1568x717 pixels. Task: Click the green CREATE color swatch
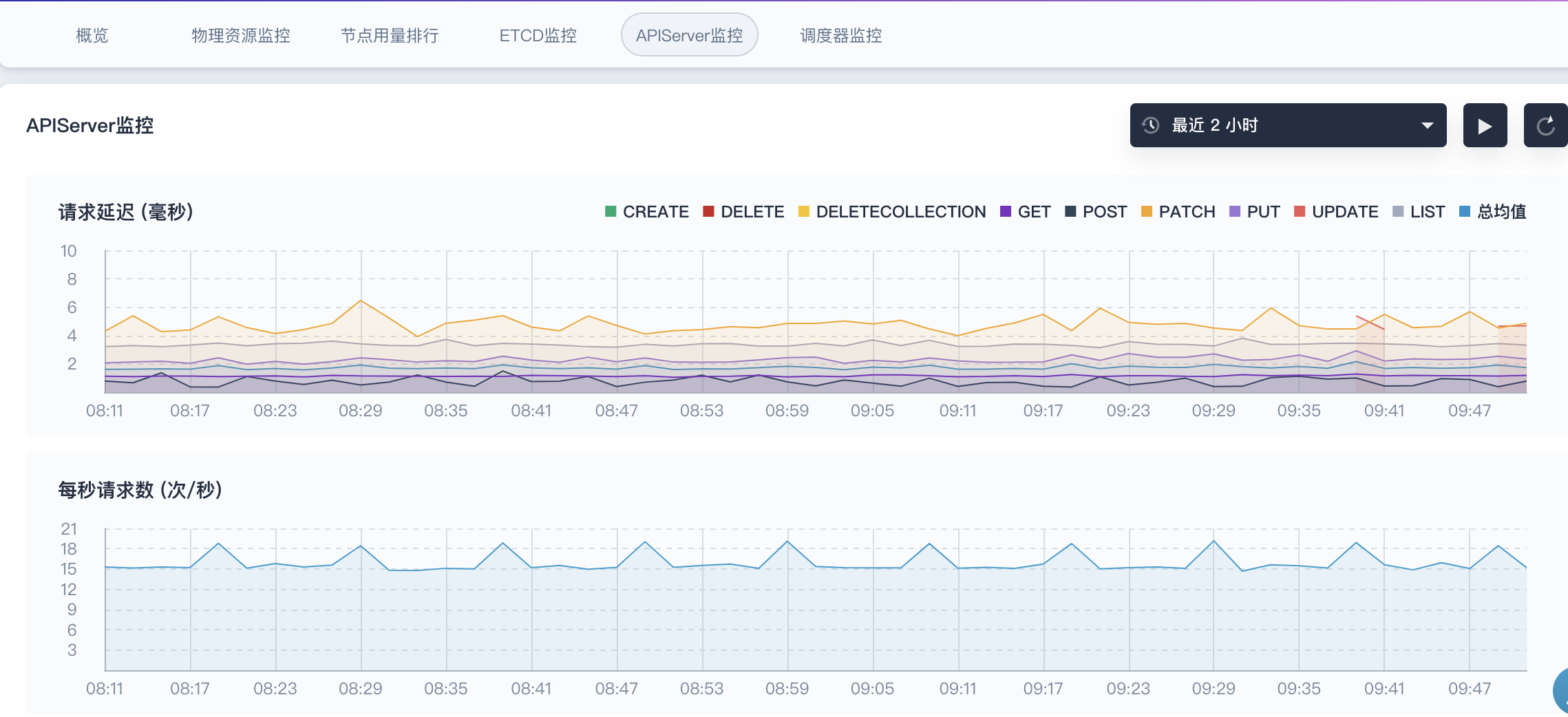[611, 211]
